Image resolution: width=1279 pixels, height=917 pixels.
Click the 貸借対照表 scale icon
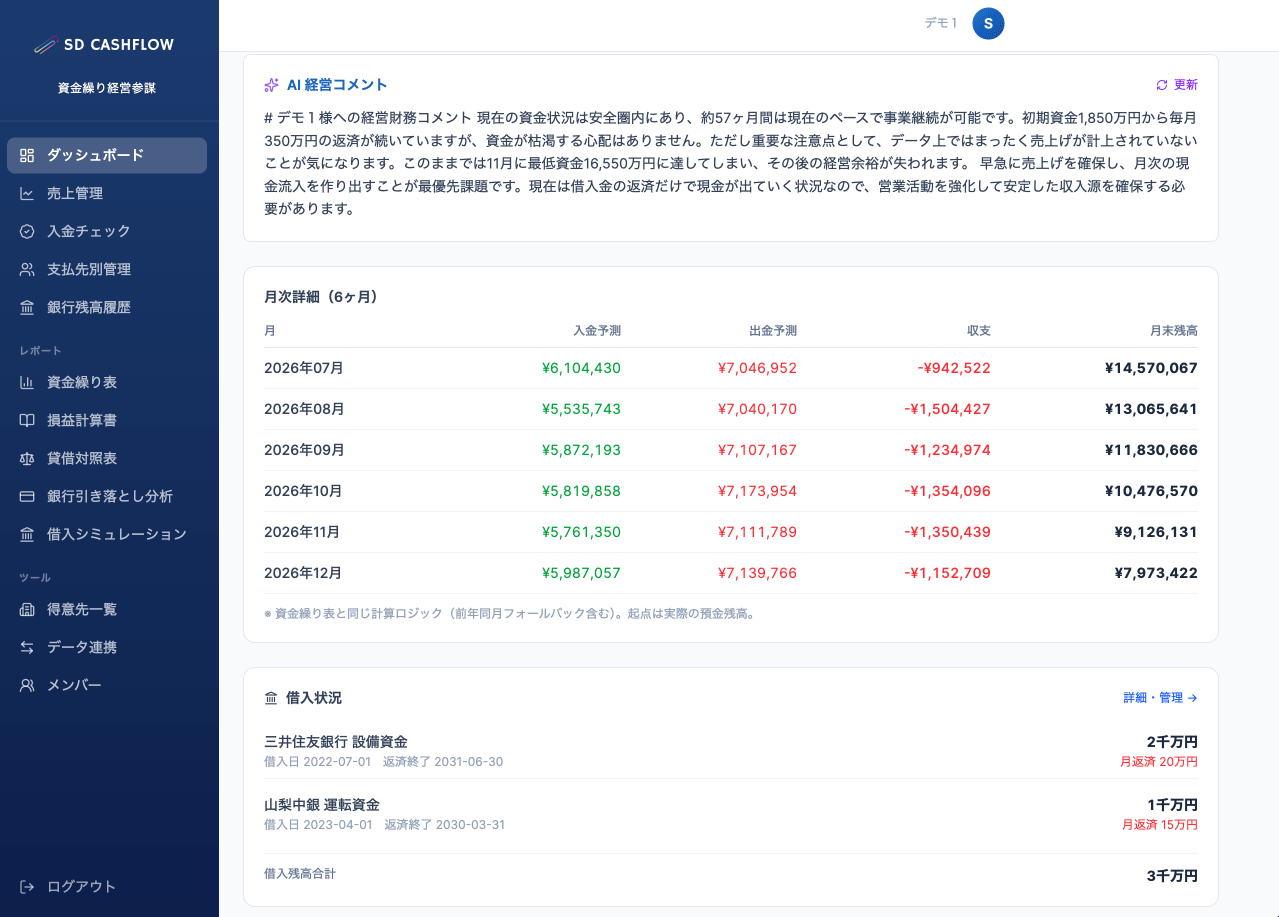[x=27, y=458]
